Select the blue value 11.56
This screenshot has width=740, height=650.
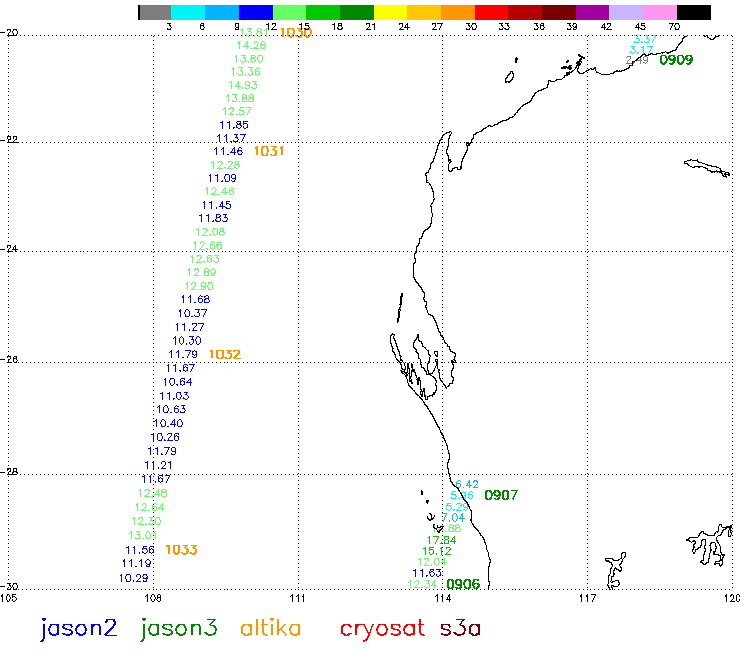pyautogui.click(x=140, y=550)
